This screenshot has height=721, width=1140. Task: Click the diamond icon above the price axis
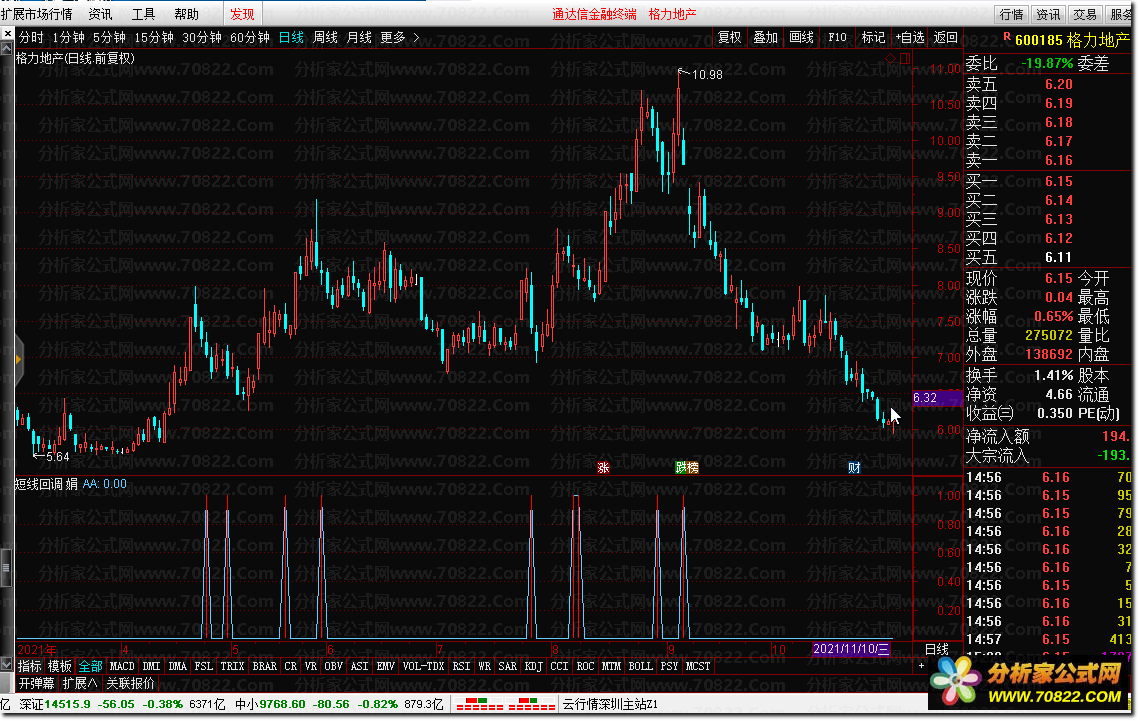point(891,58)
